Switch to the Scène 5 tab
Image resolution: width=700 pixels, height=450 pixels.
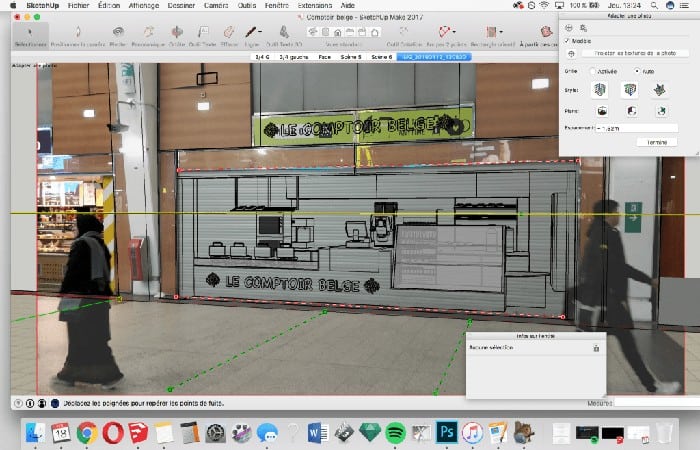tap(351, 57)
